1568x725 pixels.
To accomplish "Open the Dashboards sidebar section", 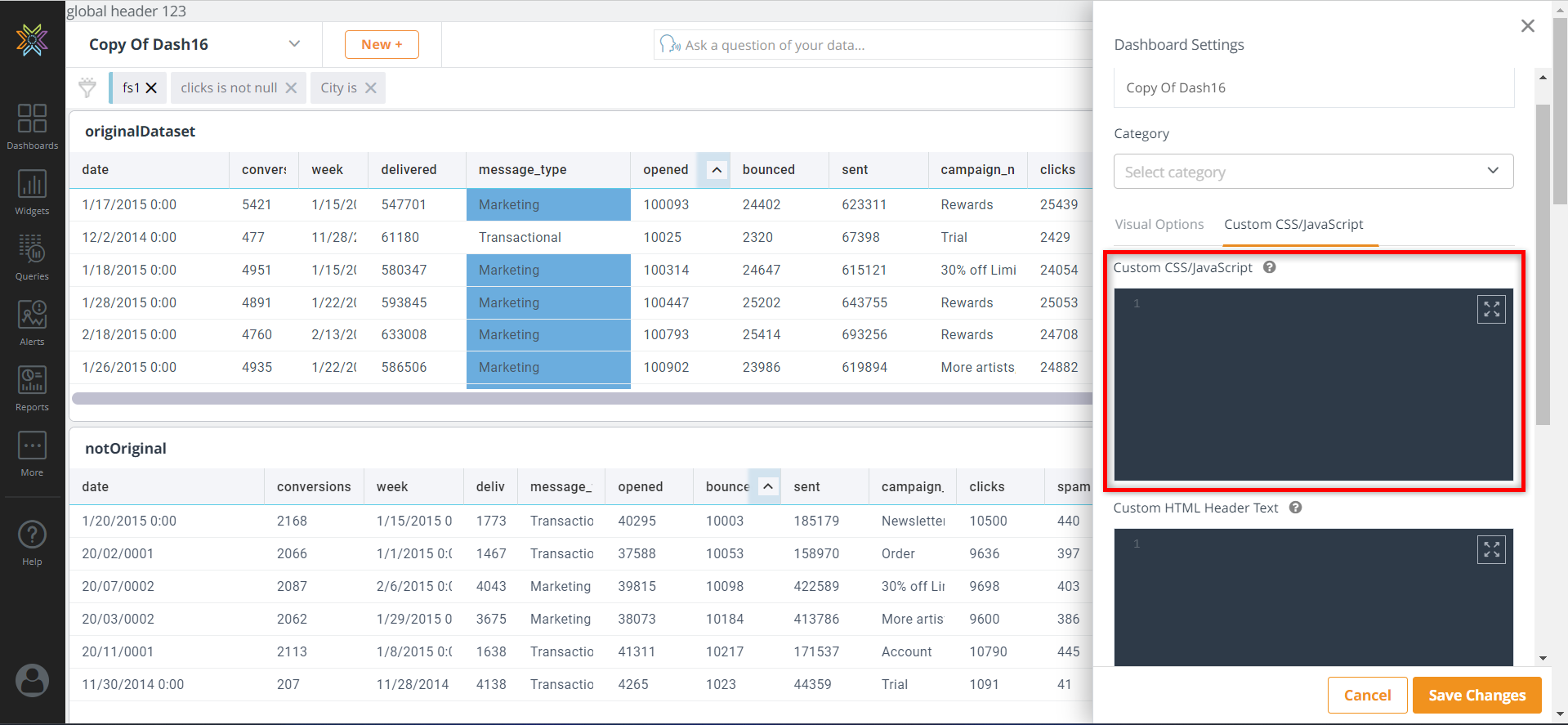I will [32, 126].
